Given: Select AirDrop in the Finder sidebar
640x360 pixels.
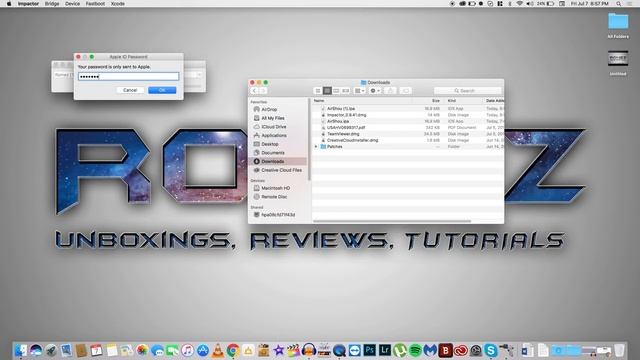Looking at the screenshot, I should click(269, 109).
